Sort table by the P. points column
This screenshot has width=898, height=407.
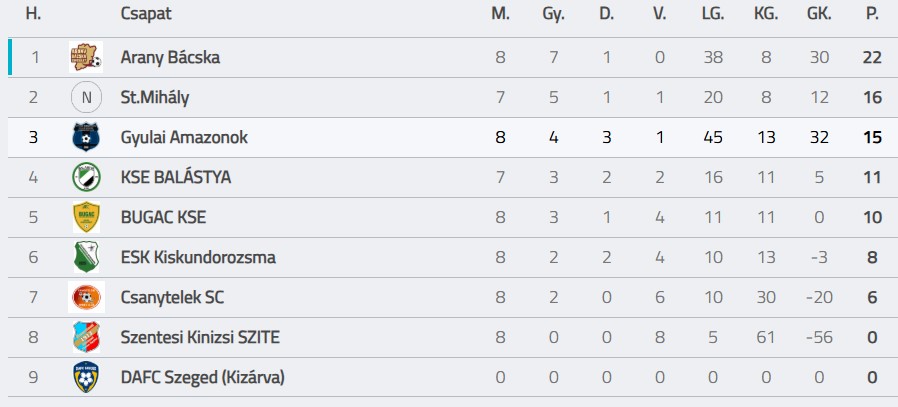pos(872,13)
